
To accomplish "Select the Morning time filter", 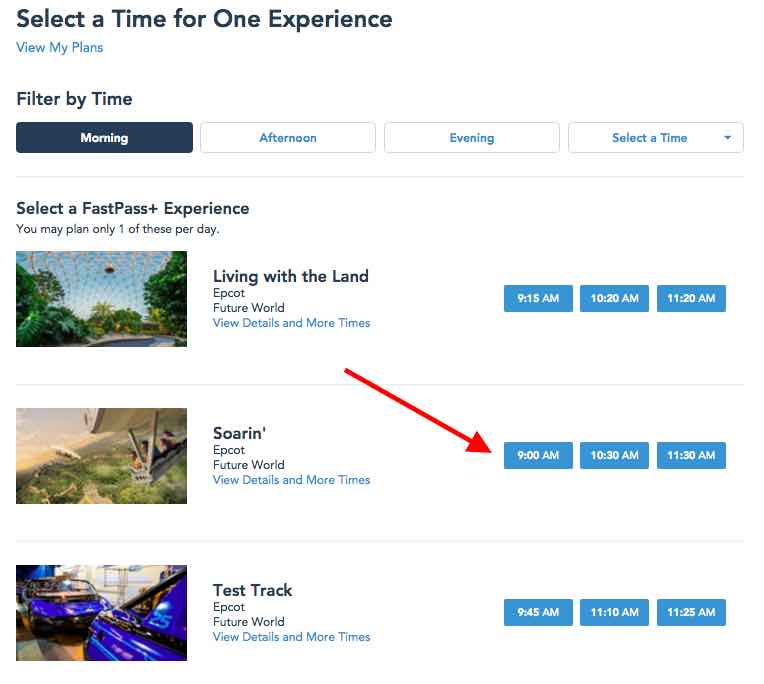I will 104,137.
